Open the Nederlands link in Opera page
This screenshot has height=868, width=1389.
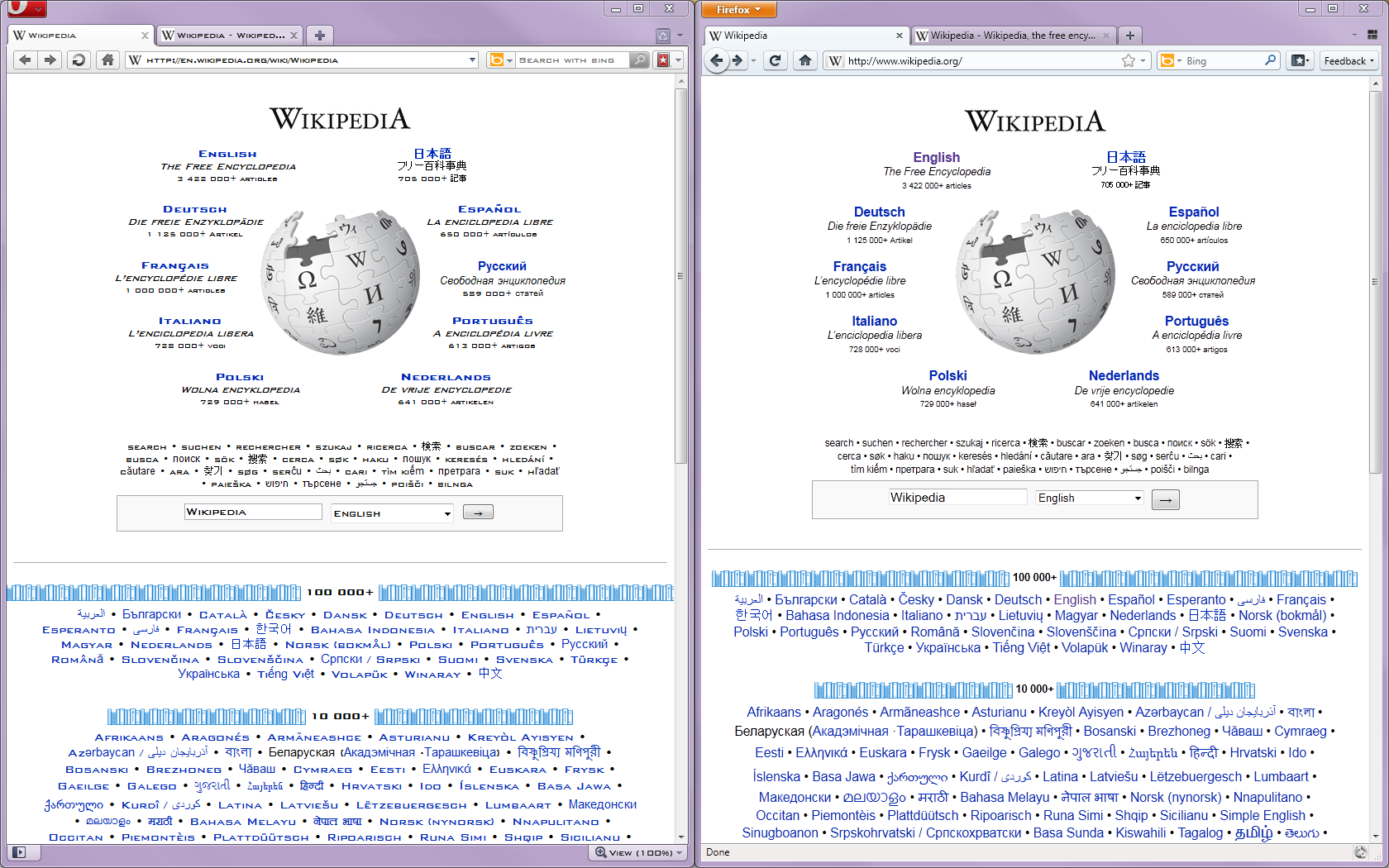(446, 377)
